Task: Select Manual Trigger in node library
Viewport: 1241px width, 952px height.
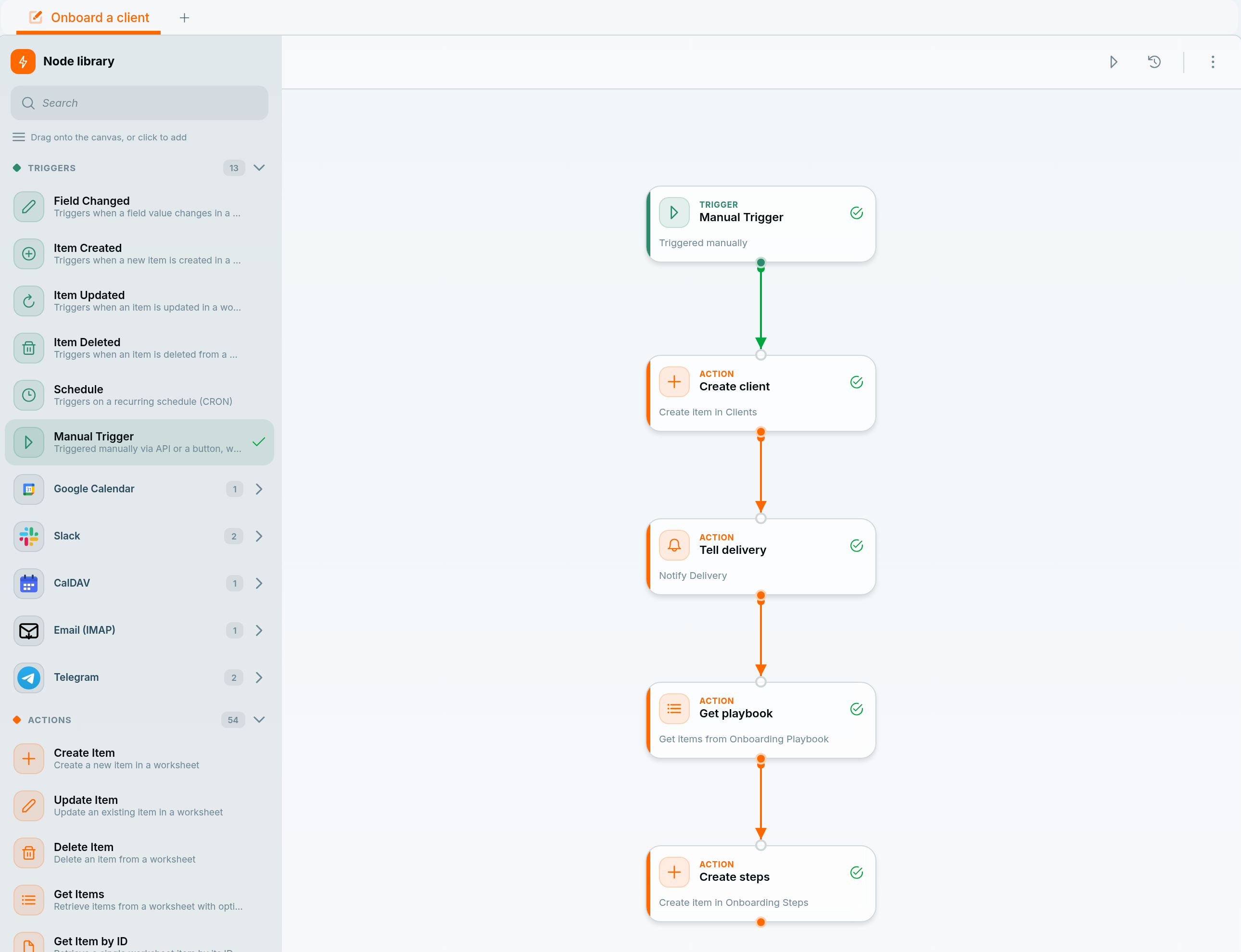Action: [x=139, y=442]
